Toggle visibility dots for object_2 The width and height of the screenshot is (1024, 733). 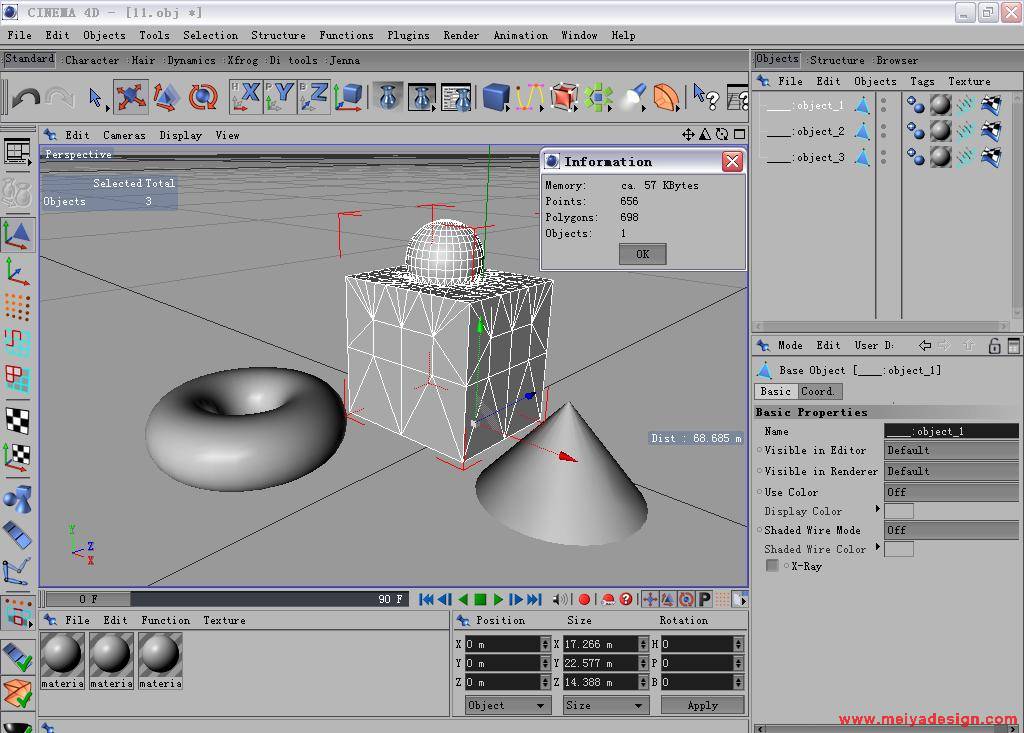pyautogui.click(x=884, y=131)
